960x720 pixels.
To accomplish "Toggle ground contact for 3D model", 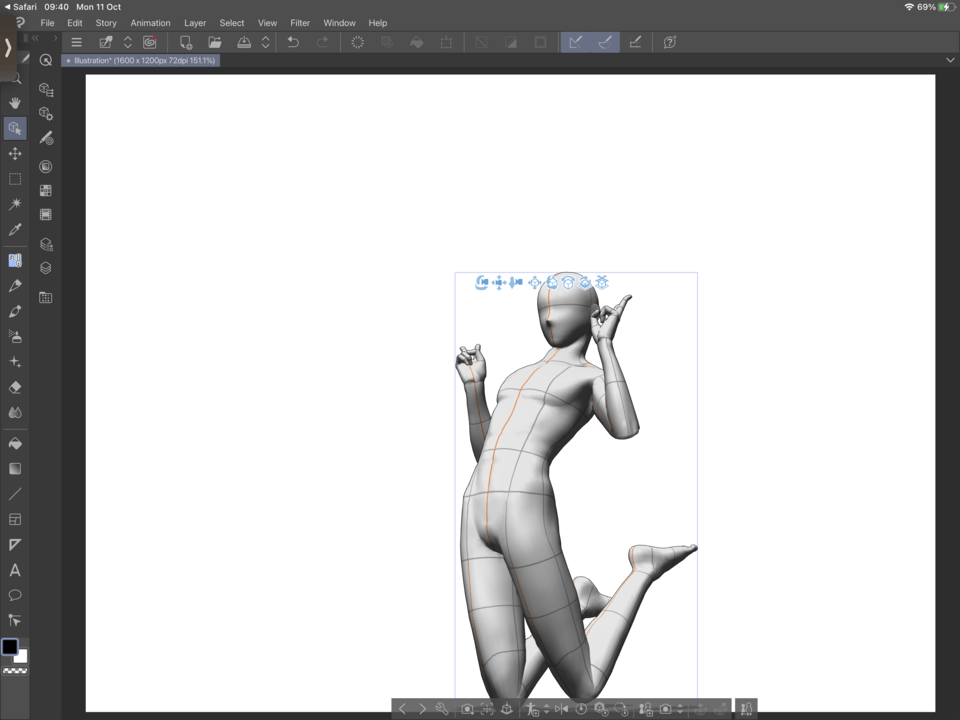I will [x=506, y=708].
